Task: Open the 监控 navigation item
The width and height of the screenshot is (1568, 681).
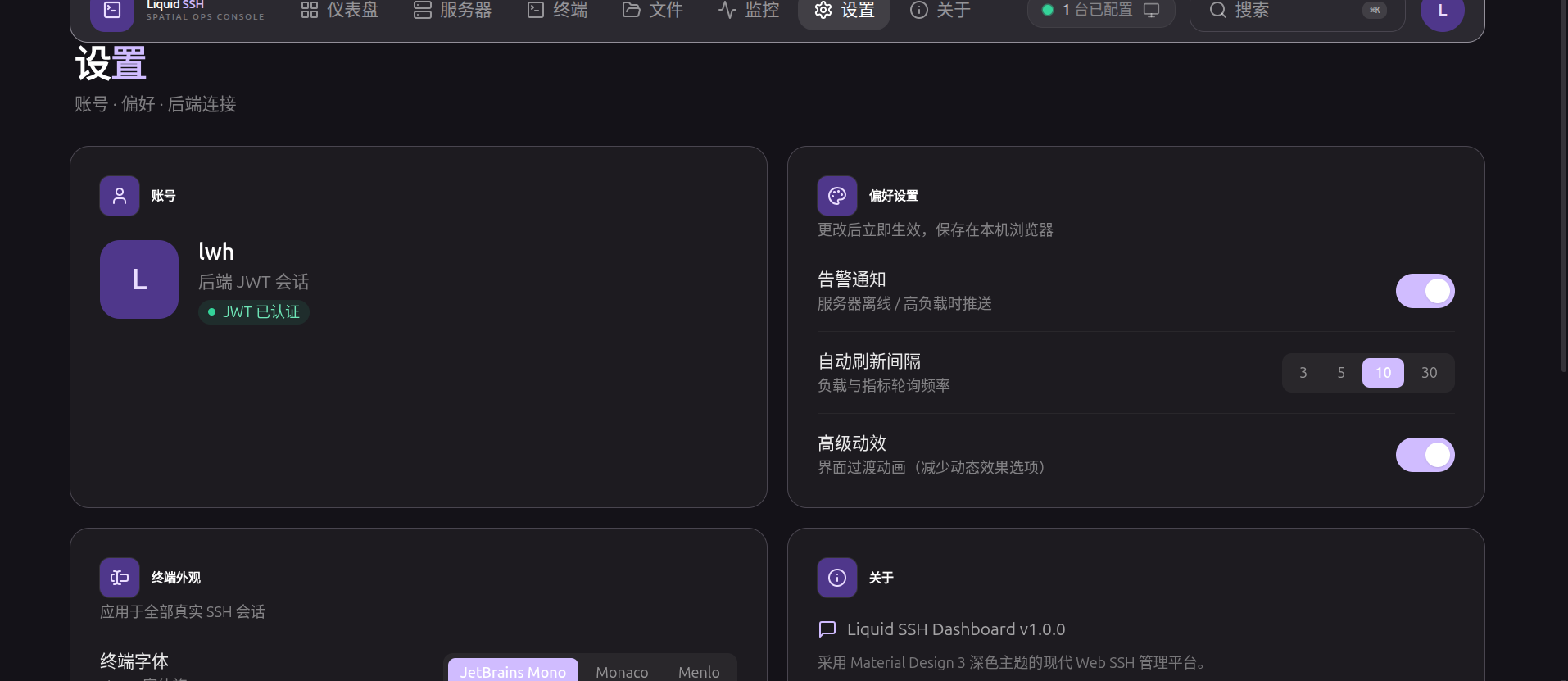Action: tap(749, 11)
